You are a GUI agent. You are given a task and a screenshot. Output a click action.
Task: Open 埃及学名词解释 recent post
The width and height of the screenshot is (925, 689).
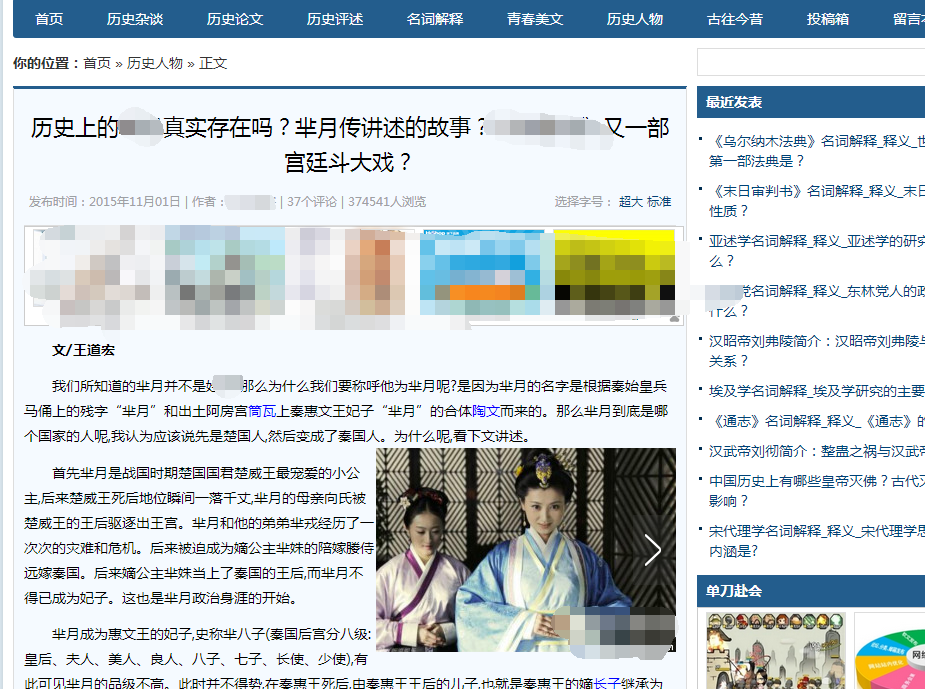click(x=816, y=391)
